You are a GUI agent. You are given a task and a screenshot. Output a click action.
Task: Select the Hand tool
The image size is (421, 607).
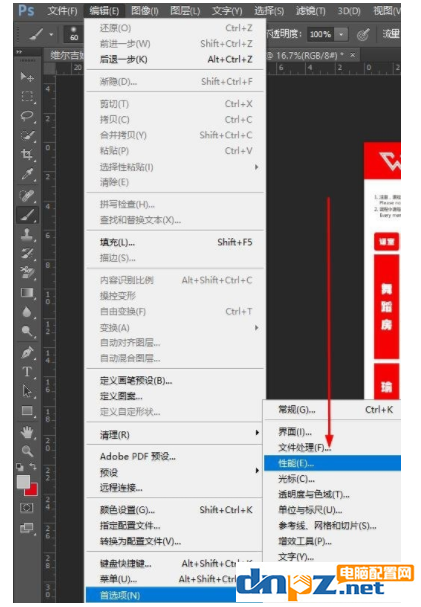(27, 432)
